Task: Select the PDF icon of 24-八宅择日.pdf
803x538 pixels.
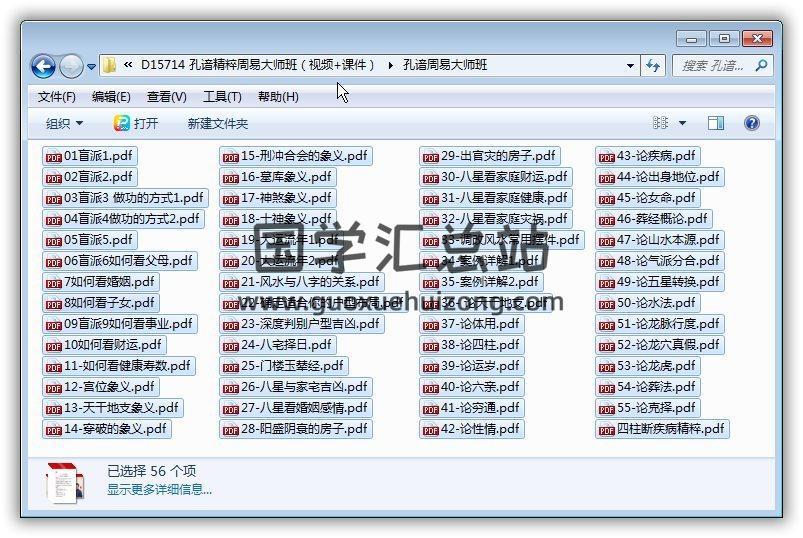Action: [x=230, y=346]
